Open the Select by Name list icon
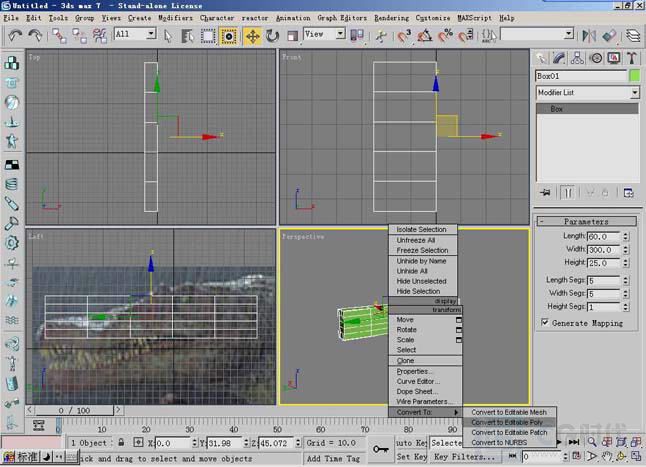Screen dimensions: 646x467 tap(188, 36)
